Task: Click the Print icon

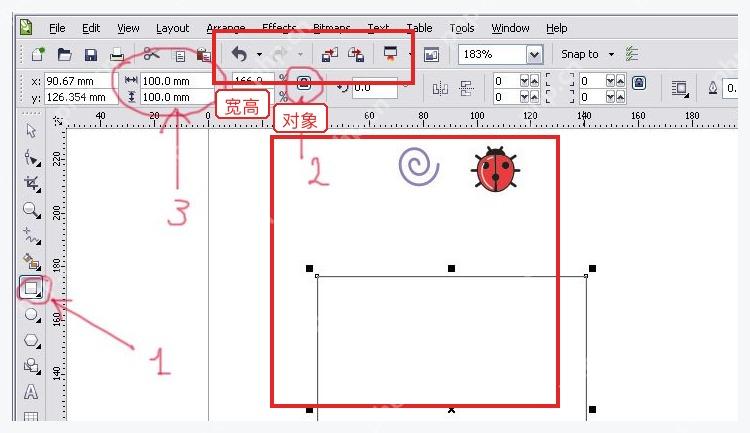Action: pyautogui.click(x=117, y=55)
